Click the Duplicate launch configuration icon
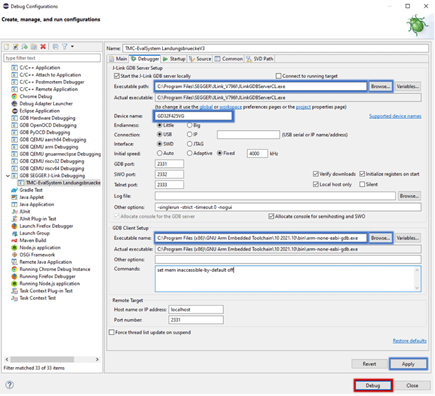435x396 pixels. coord(34,47)
